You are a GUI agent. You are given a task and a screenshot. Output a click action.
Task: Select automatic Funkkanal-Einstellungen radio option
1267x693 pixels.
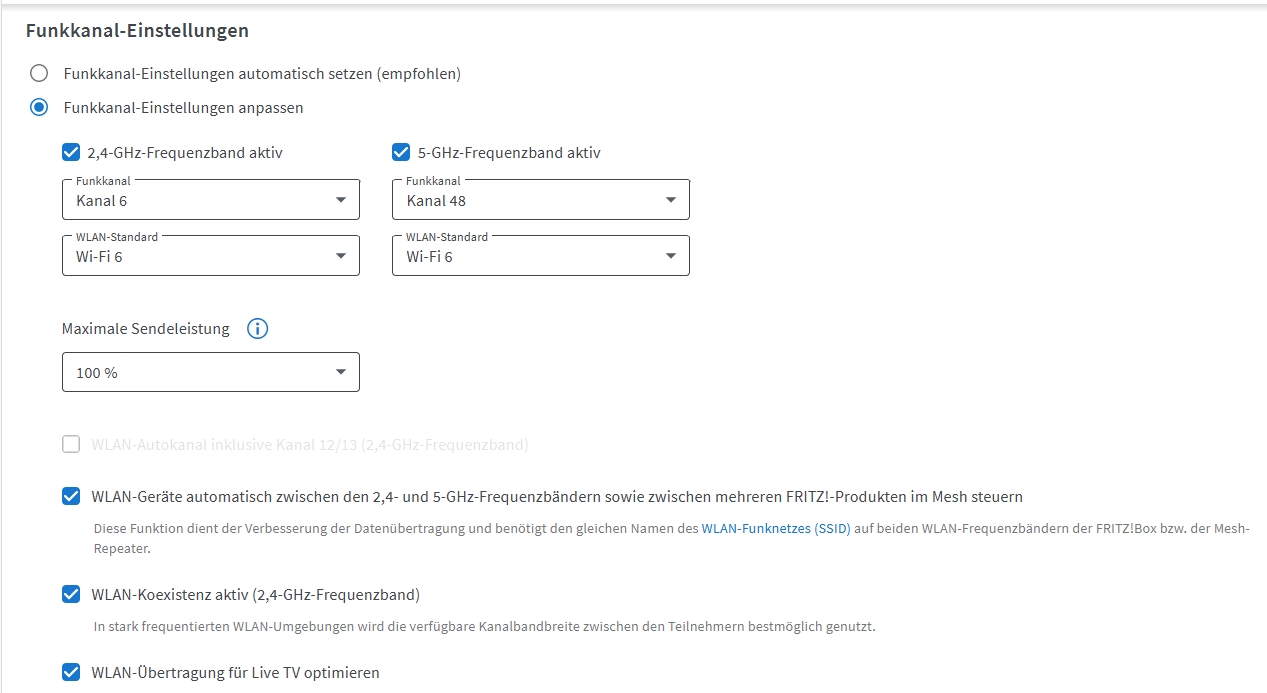click(39, 73)
